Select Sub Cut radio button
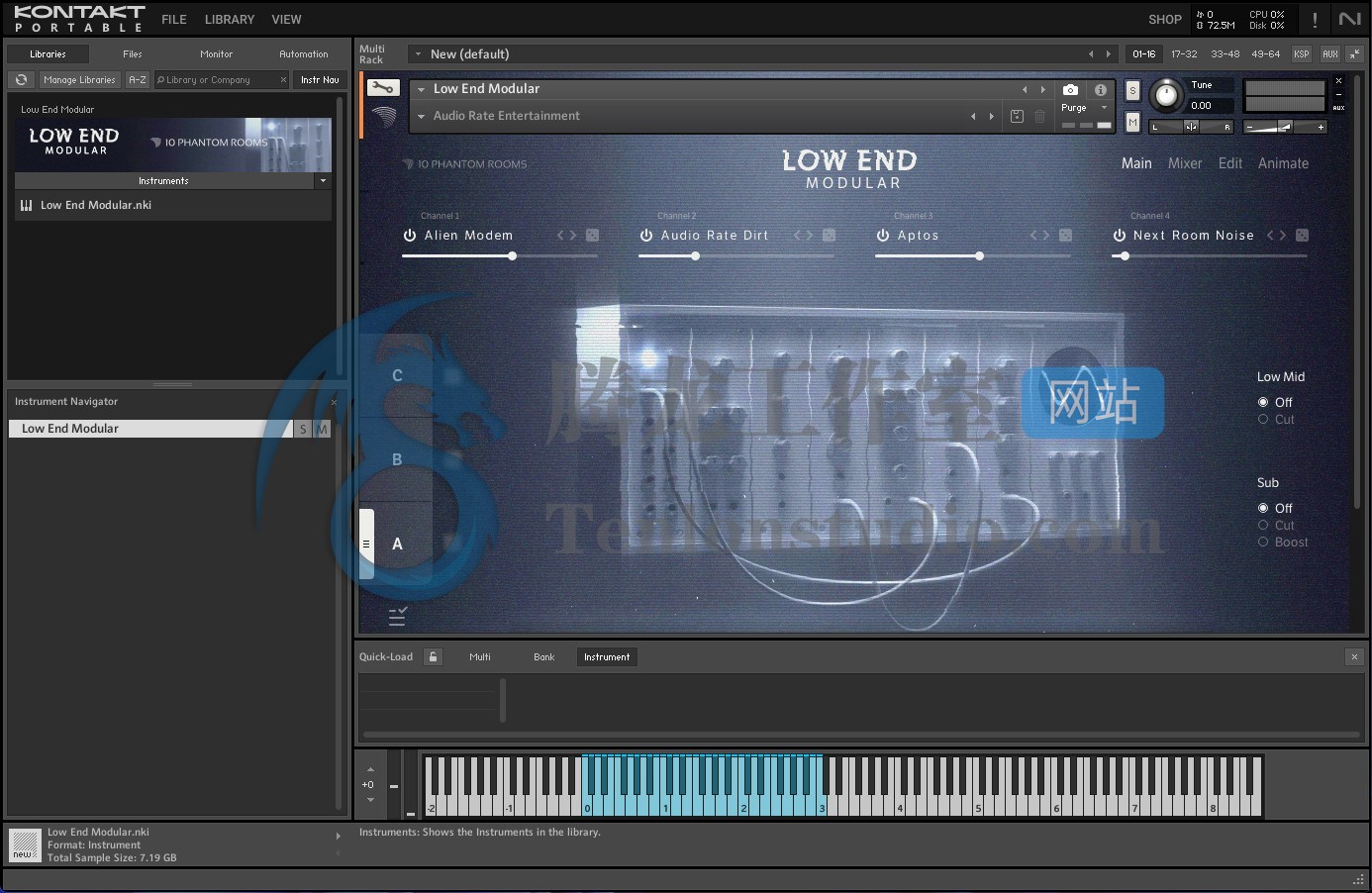Screen dimensions: 1372x893 [1263, 525]
